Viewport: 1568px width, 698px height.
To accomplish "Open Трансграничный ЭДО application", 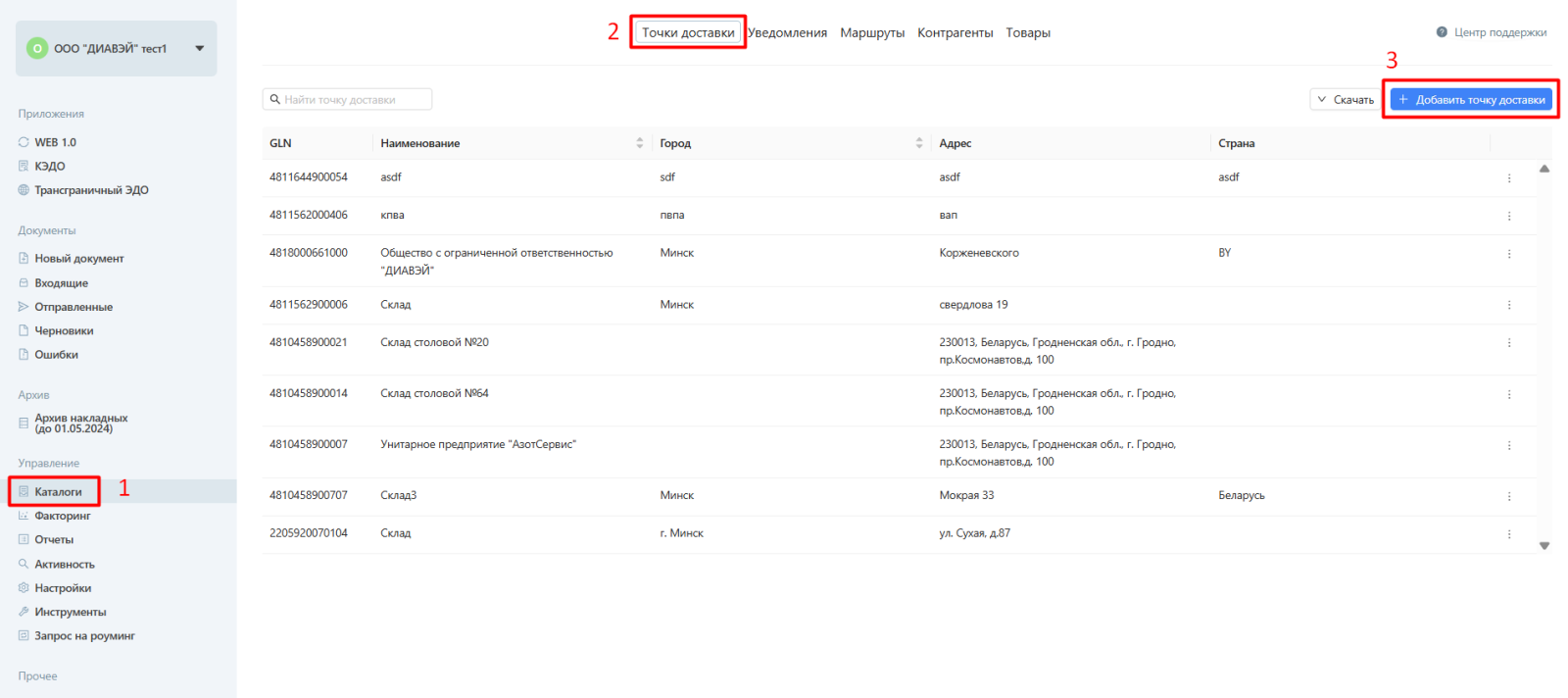I will 91,190.
